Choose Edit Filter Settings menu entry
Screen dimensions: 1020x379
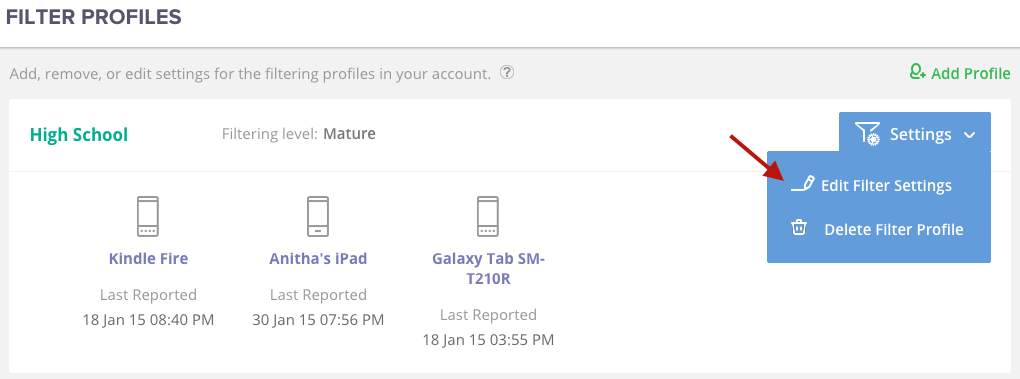pos(879,185)
